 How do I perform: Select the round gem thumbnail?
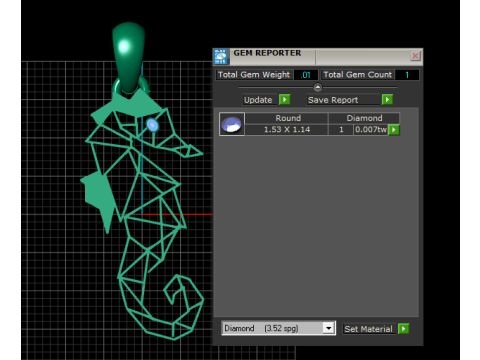232,124
